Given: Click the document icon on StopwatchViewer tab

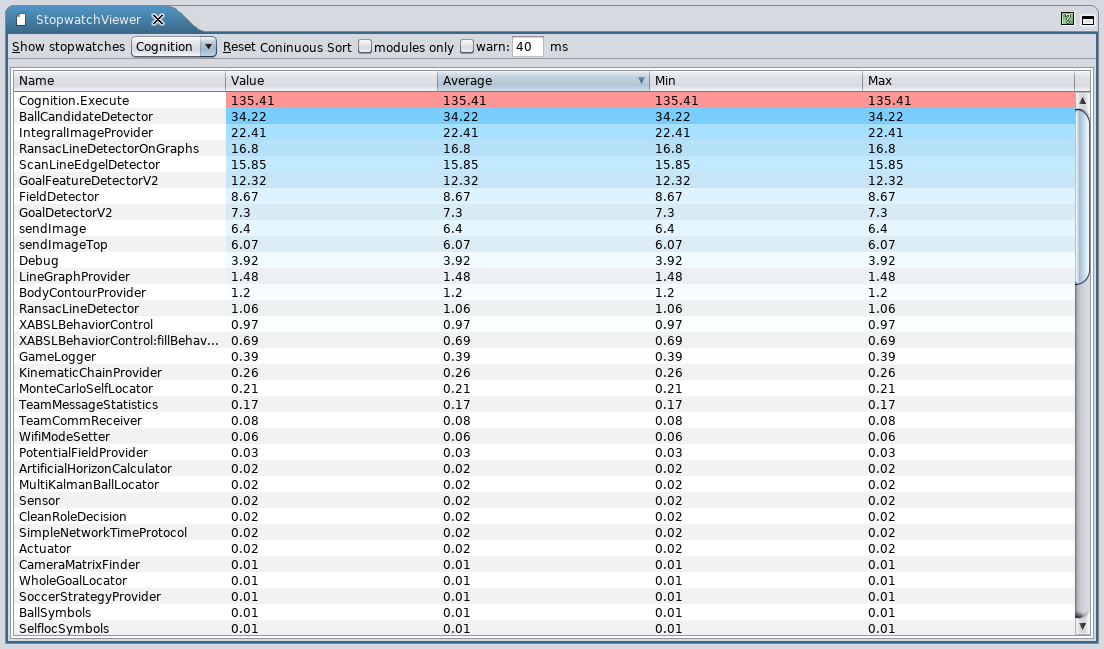Looking at the screenshot, I should tap(21, 20).
